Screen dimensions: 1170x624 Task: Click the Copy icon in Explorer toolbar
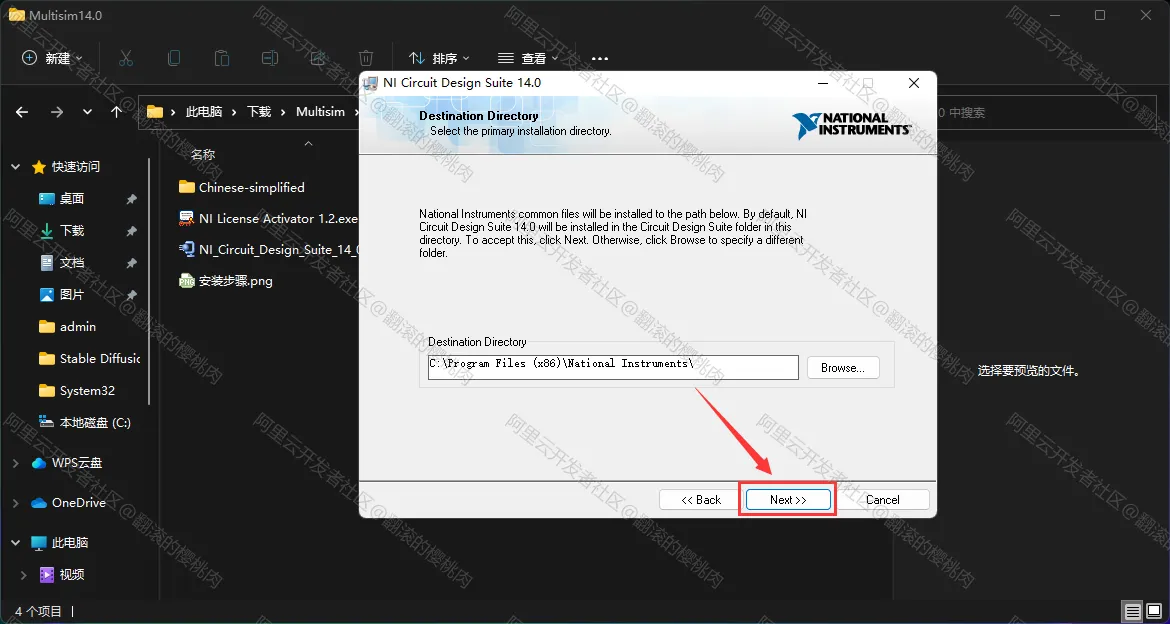[x=174, y=57]
